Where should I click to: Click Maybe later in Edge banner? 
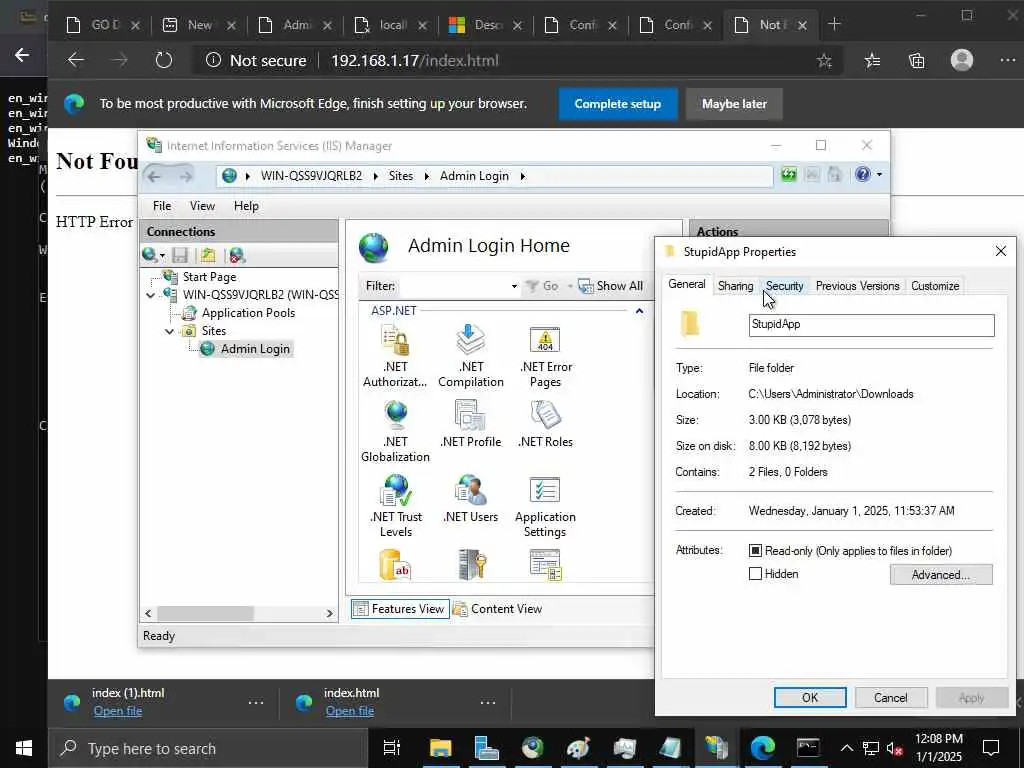pyautogui.click(x=734, y=104)
